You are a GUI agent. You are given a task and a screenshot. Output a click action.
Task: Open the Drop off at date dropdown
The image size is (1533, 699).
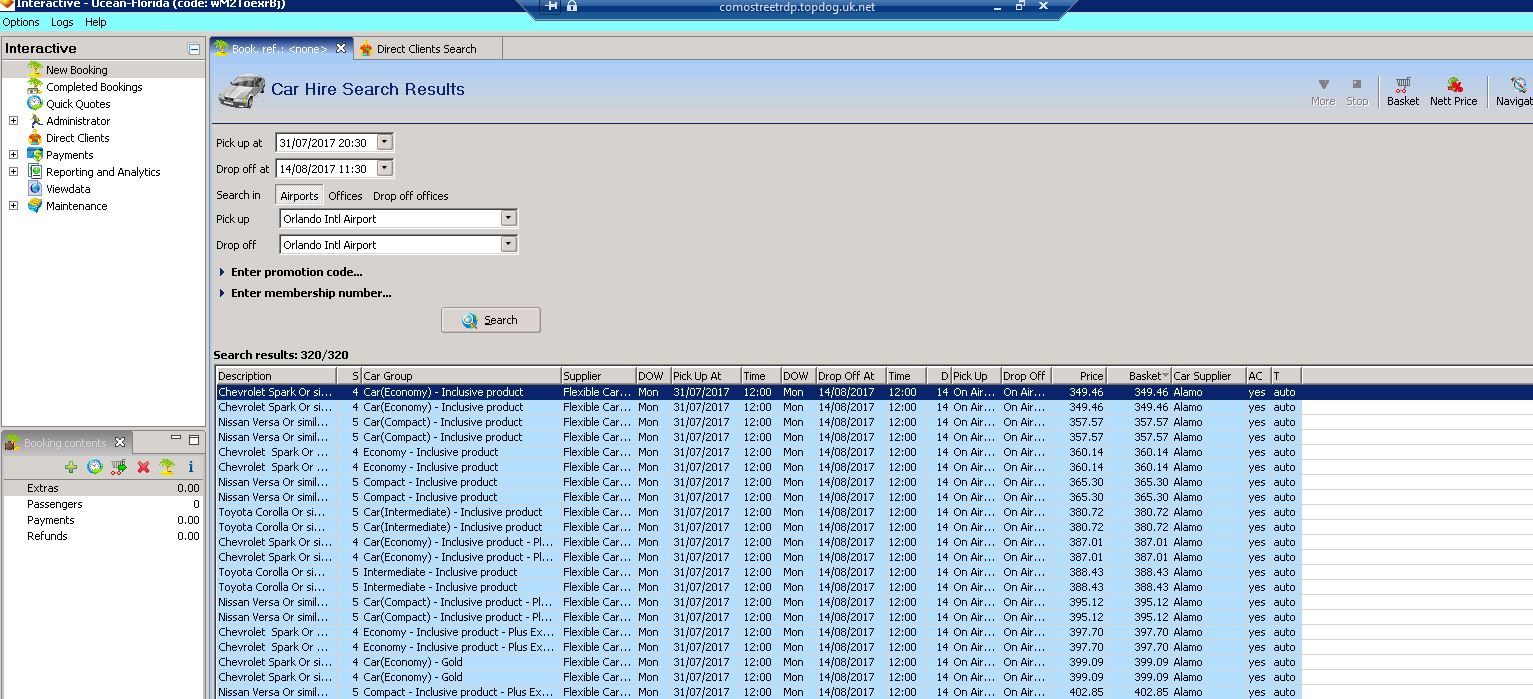coord(385,168)
